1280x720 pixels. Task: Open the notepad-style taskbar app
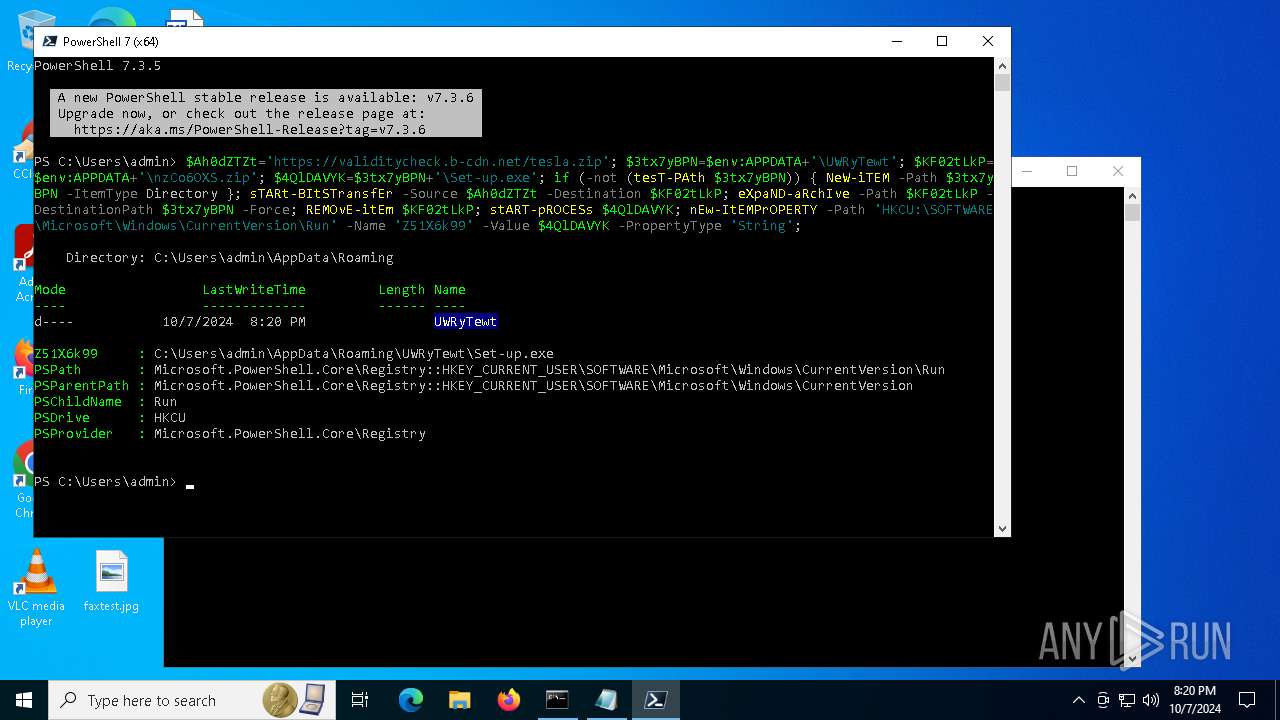[606, 700]
